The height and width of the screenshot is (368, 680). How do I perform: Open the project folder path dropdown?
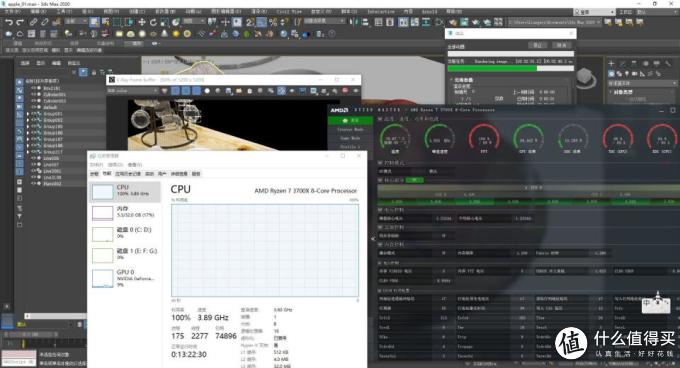click(x=555, y=22)
